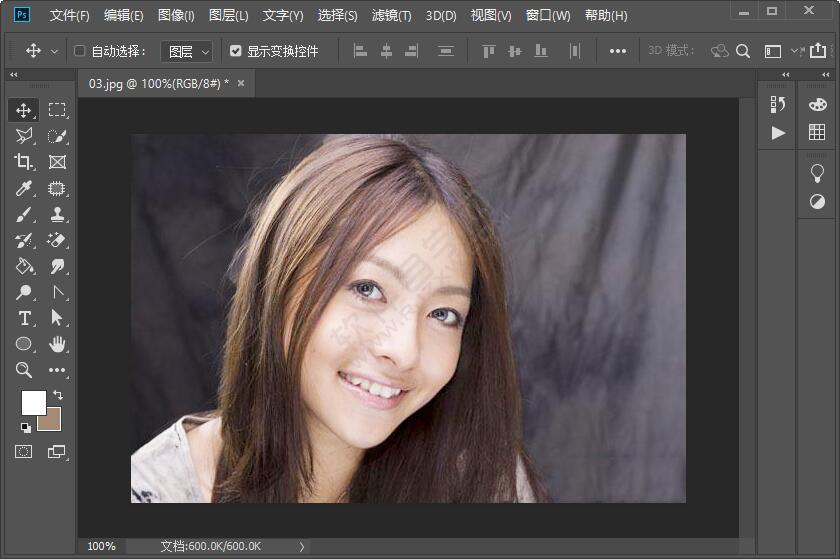Select the Zoom tool in toolbox
The width and height of the screenshot is (840, 559).
click(24, 369)
